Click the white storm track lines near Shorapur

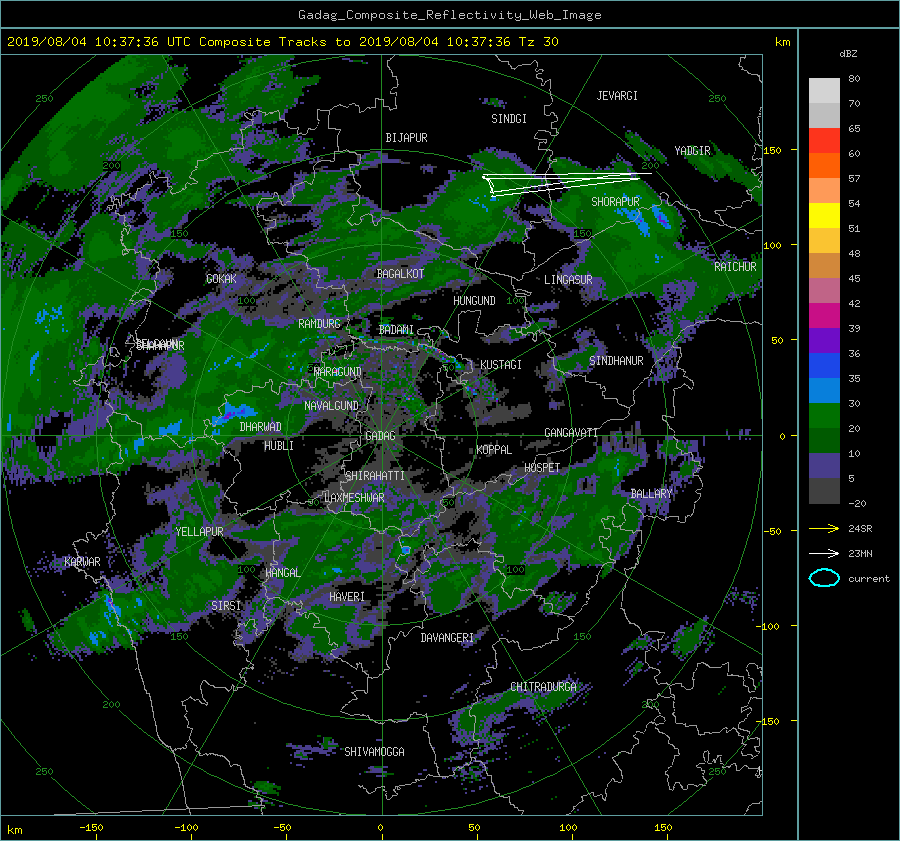[x=565, y=183]
